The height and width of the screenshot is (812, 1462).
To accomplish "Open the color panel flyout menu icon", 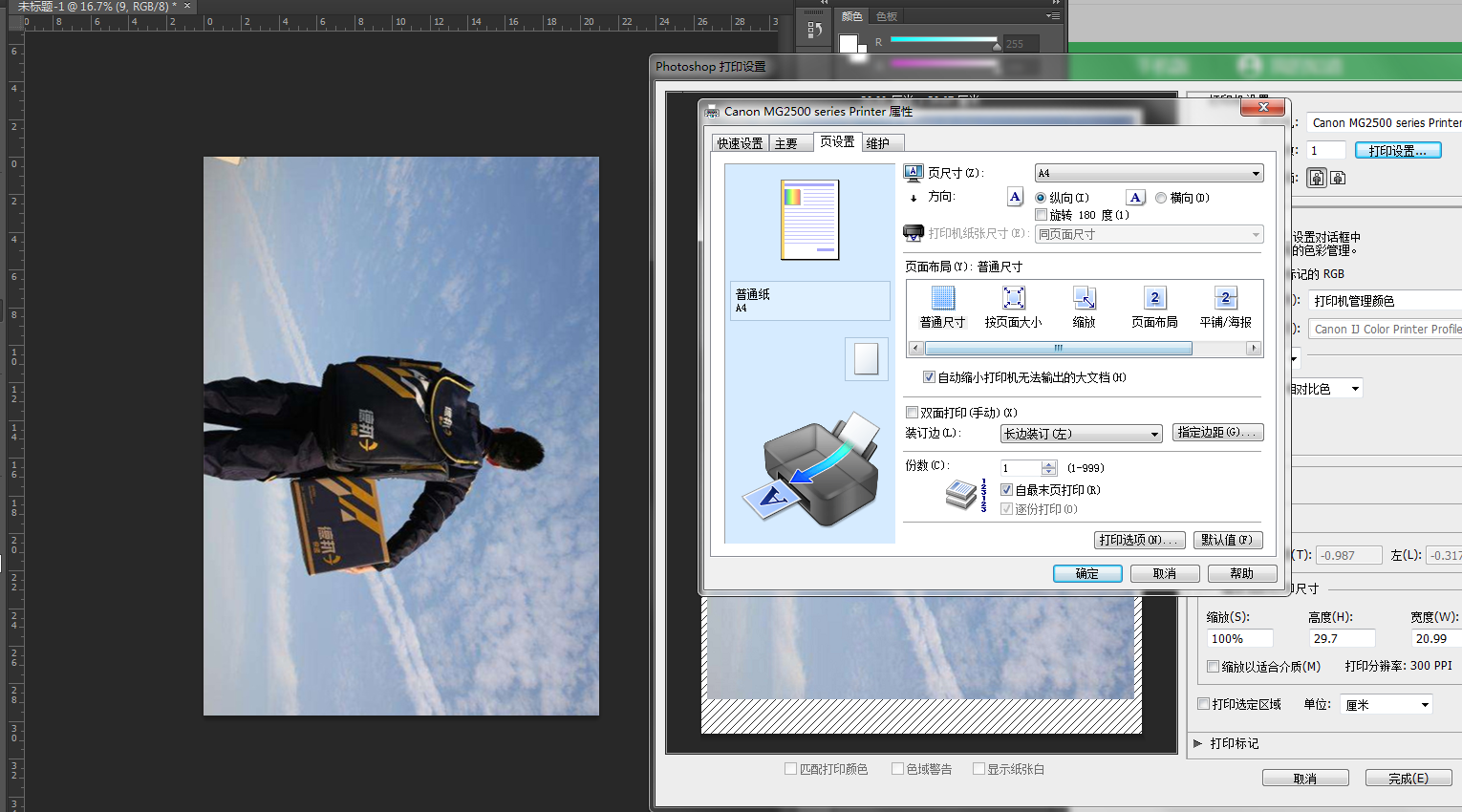I will pos(1052,16).
